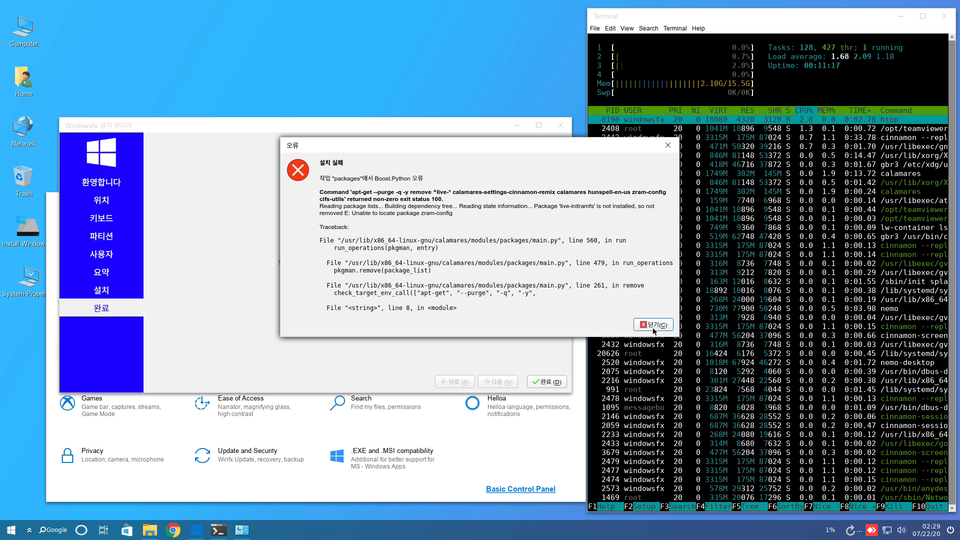Open the Help menu in Terminal
The height and width of the screenshot is (540, 960).
[x=698, y=28]
